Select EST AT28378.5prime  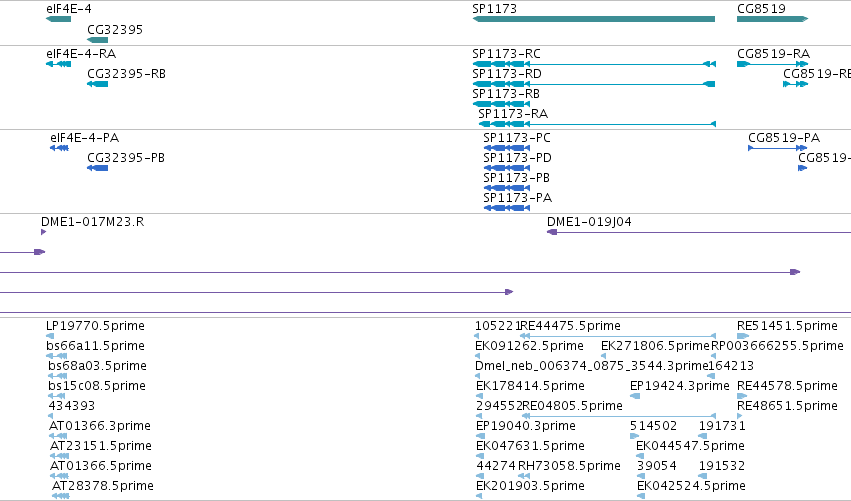61,496
